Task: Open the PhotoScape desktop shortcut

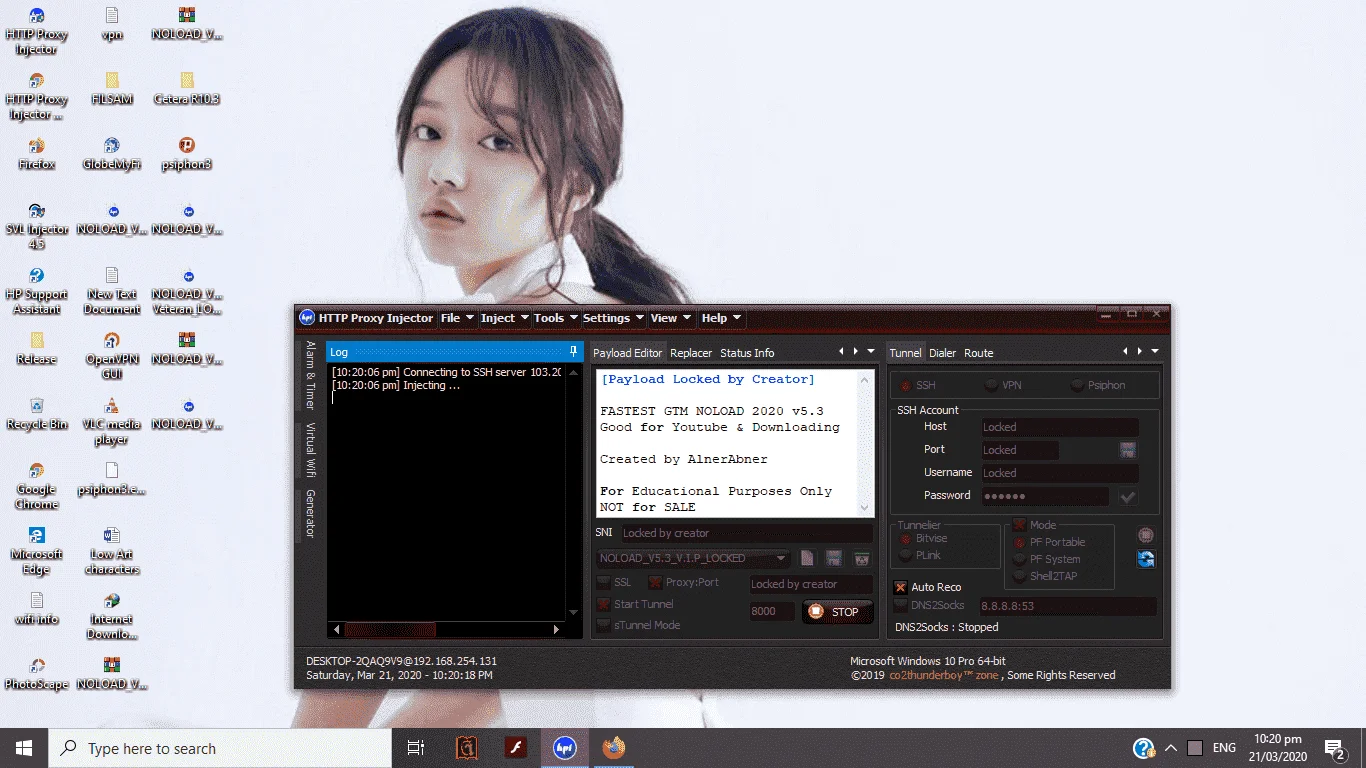Action: pos(36,673)
